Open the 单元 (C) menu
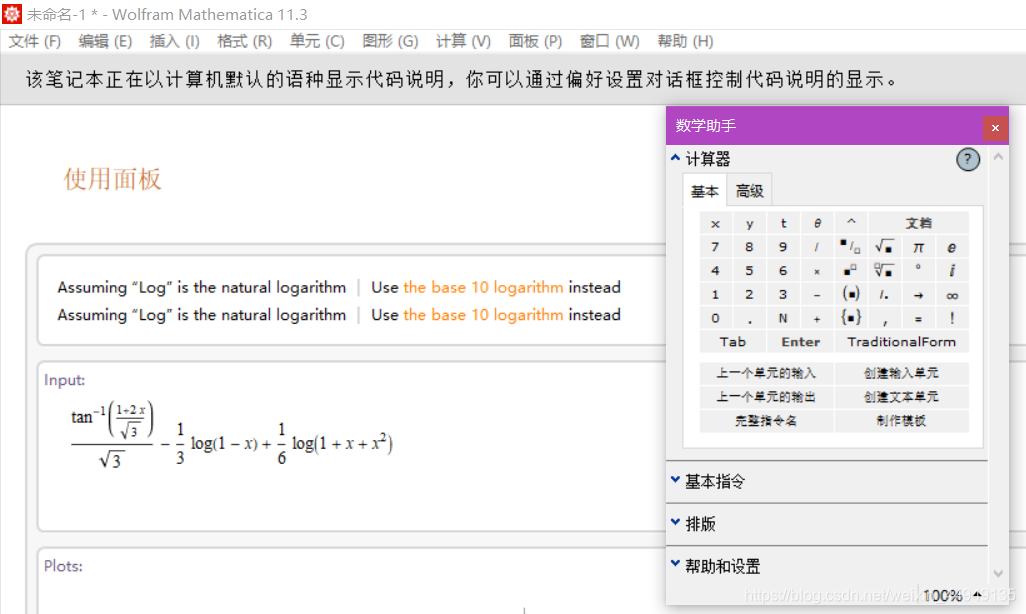The width and height of the screenshot is (1026, 614). click(317, 41)
